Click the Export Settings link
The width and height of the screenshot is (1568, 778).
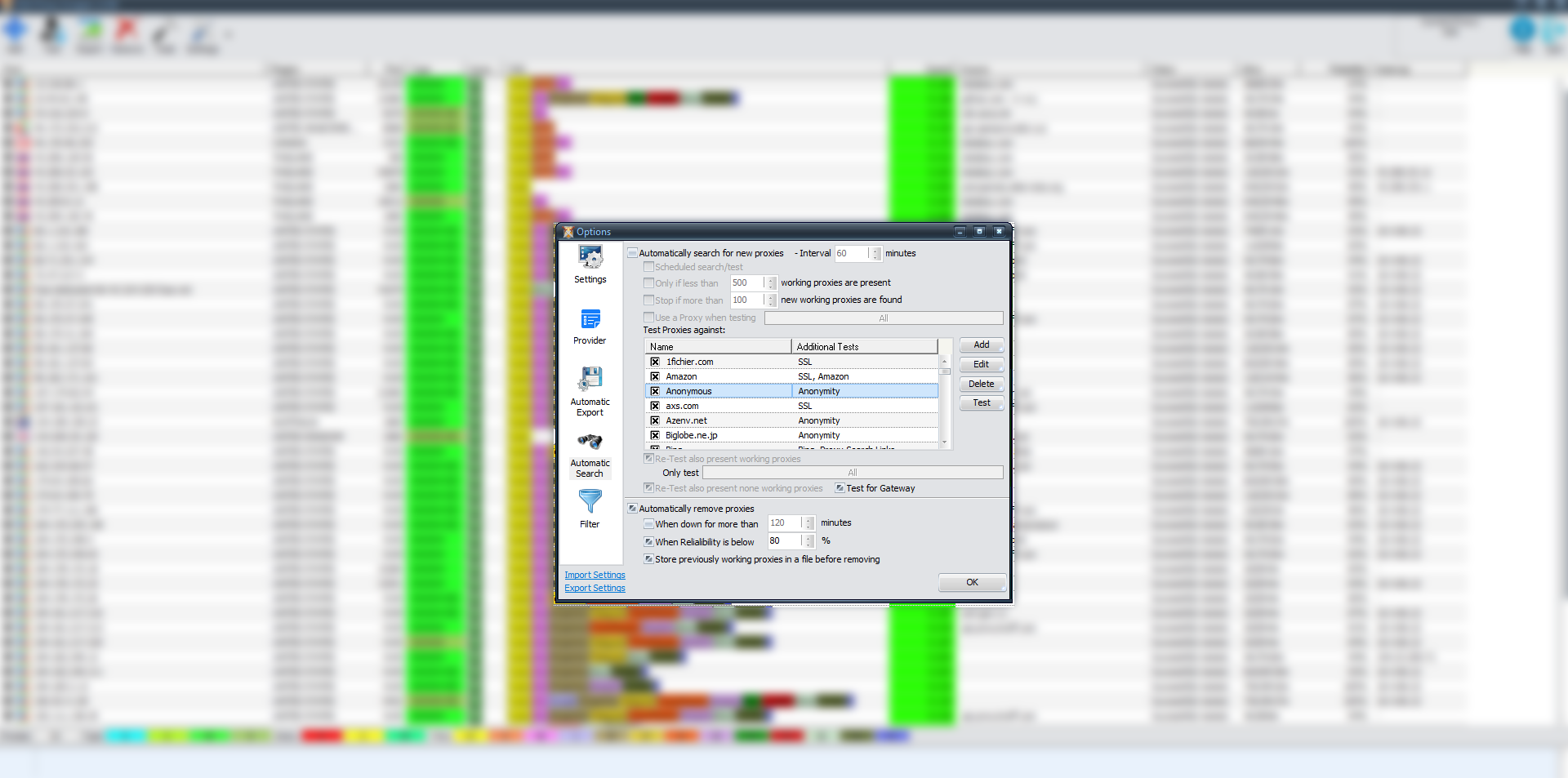595,589
